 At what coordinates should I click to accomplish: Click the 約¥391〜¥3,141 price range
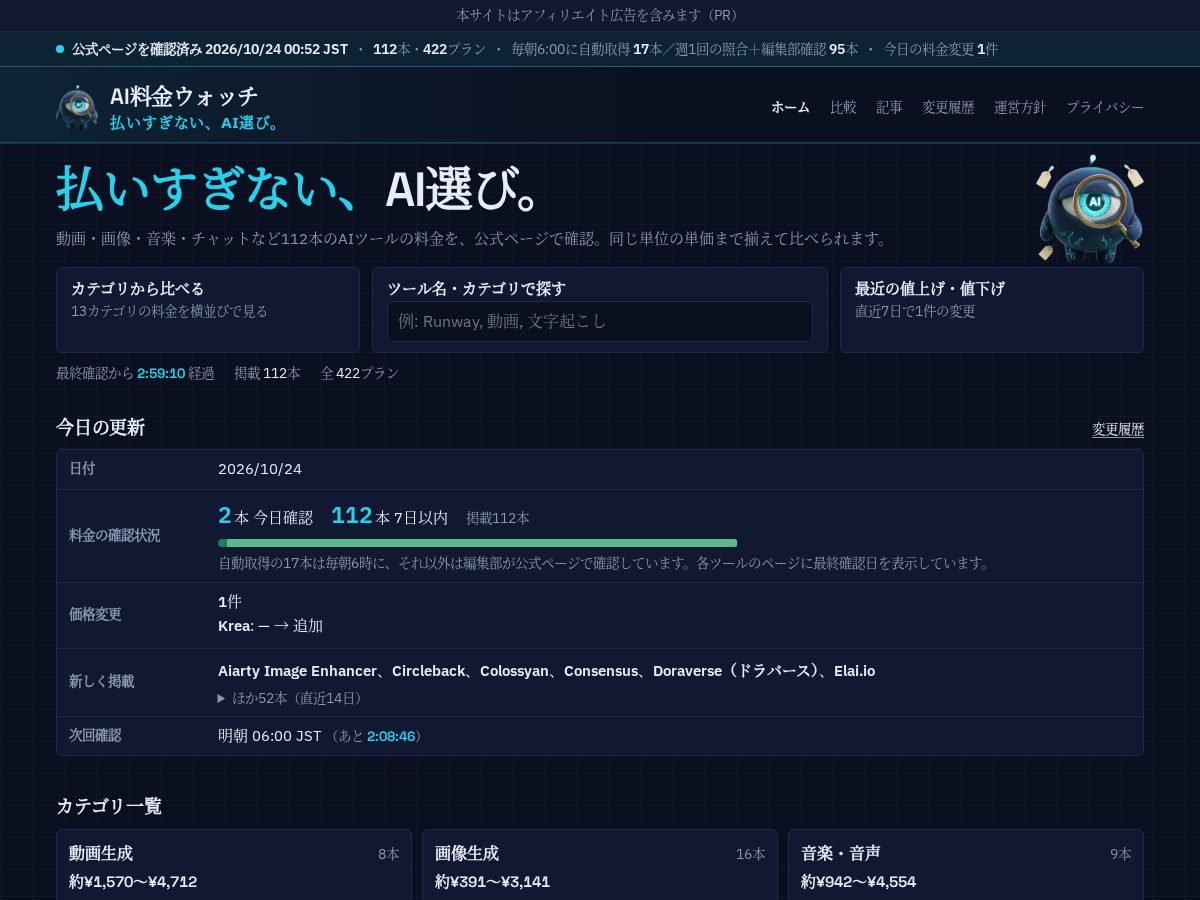click(492, 882)
